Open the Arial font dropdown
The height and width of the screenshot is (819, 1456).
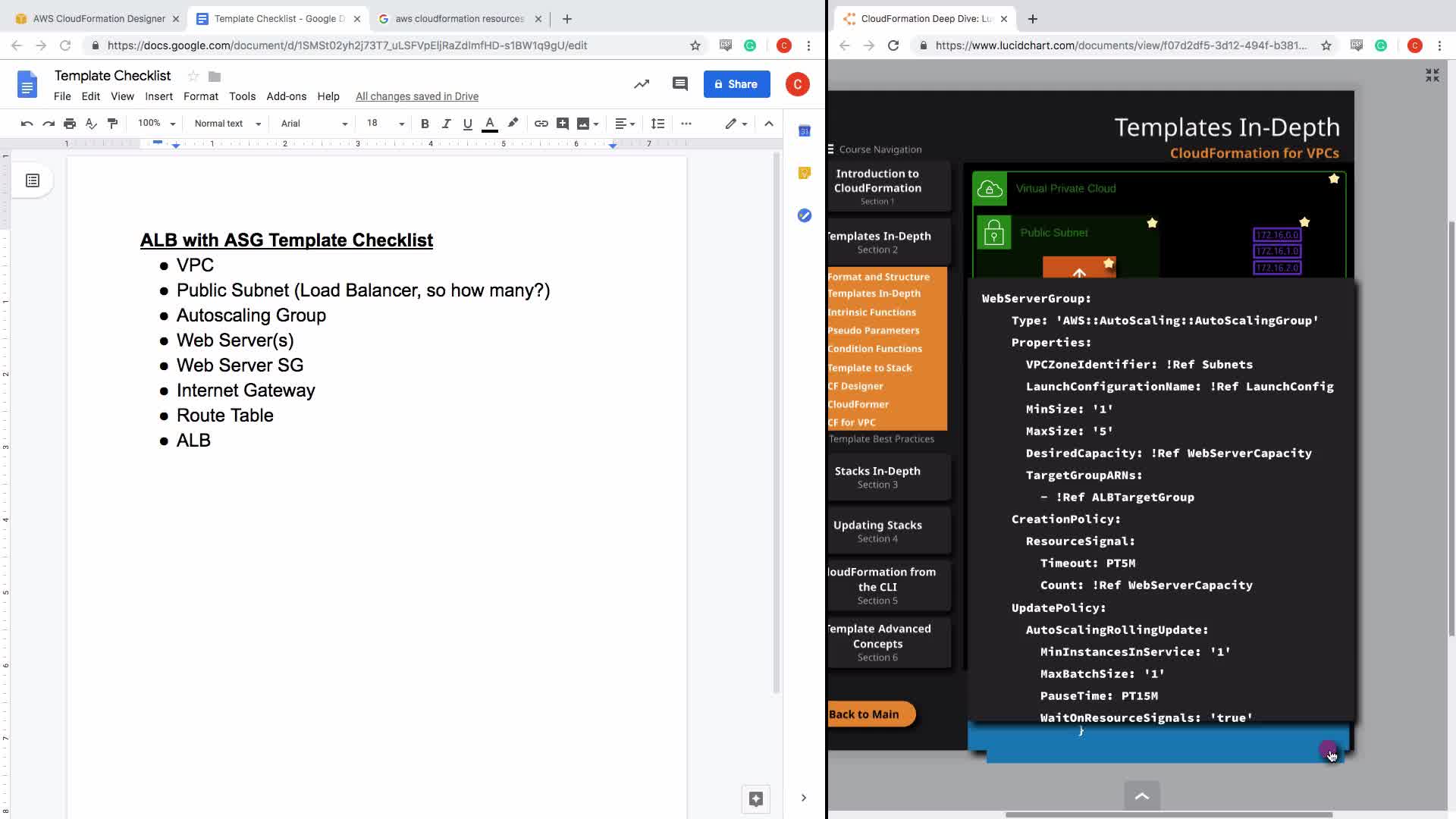point(314,124)
